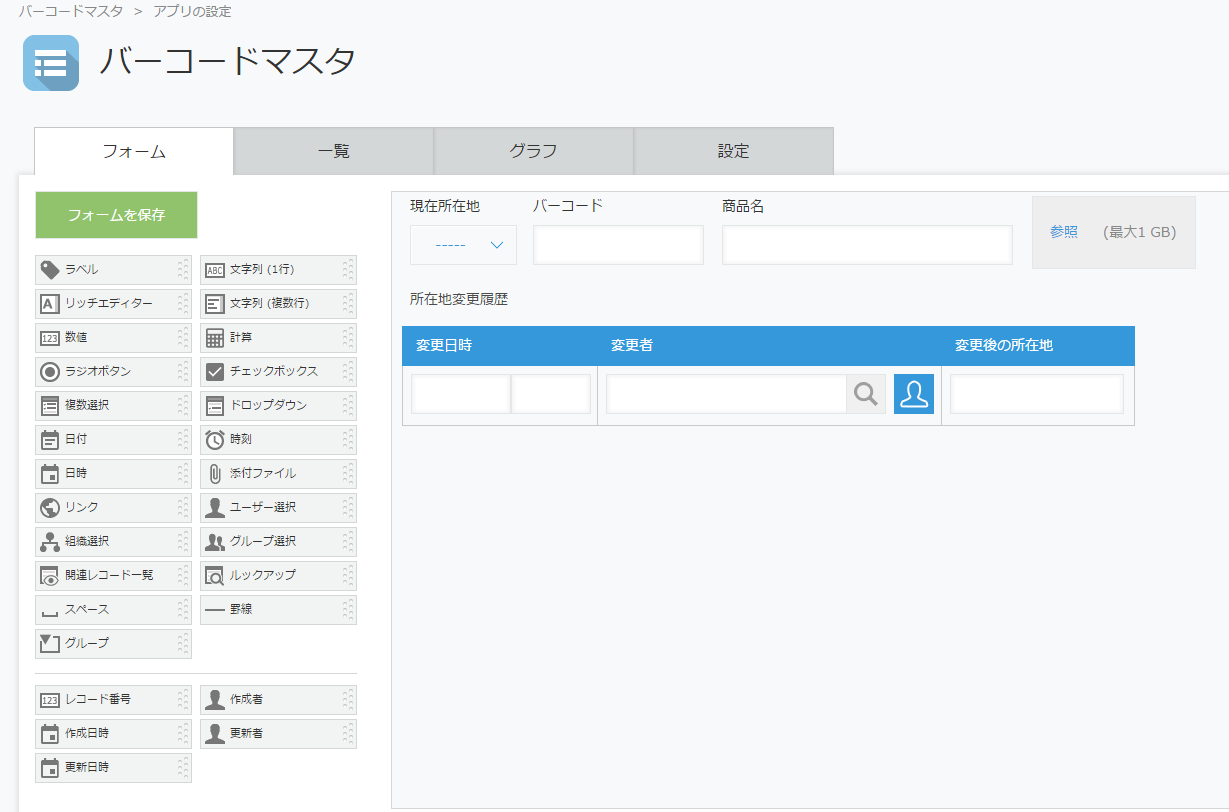This screenshot has width=1229, height=812.
Task: Click the ドロップダウン field element
Action: click(278, 406)
